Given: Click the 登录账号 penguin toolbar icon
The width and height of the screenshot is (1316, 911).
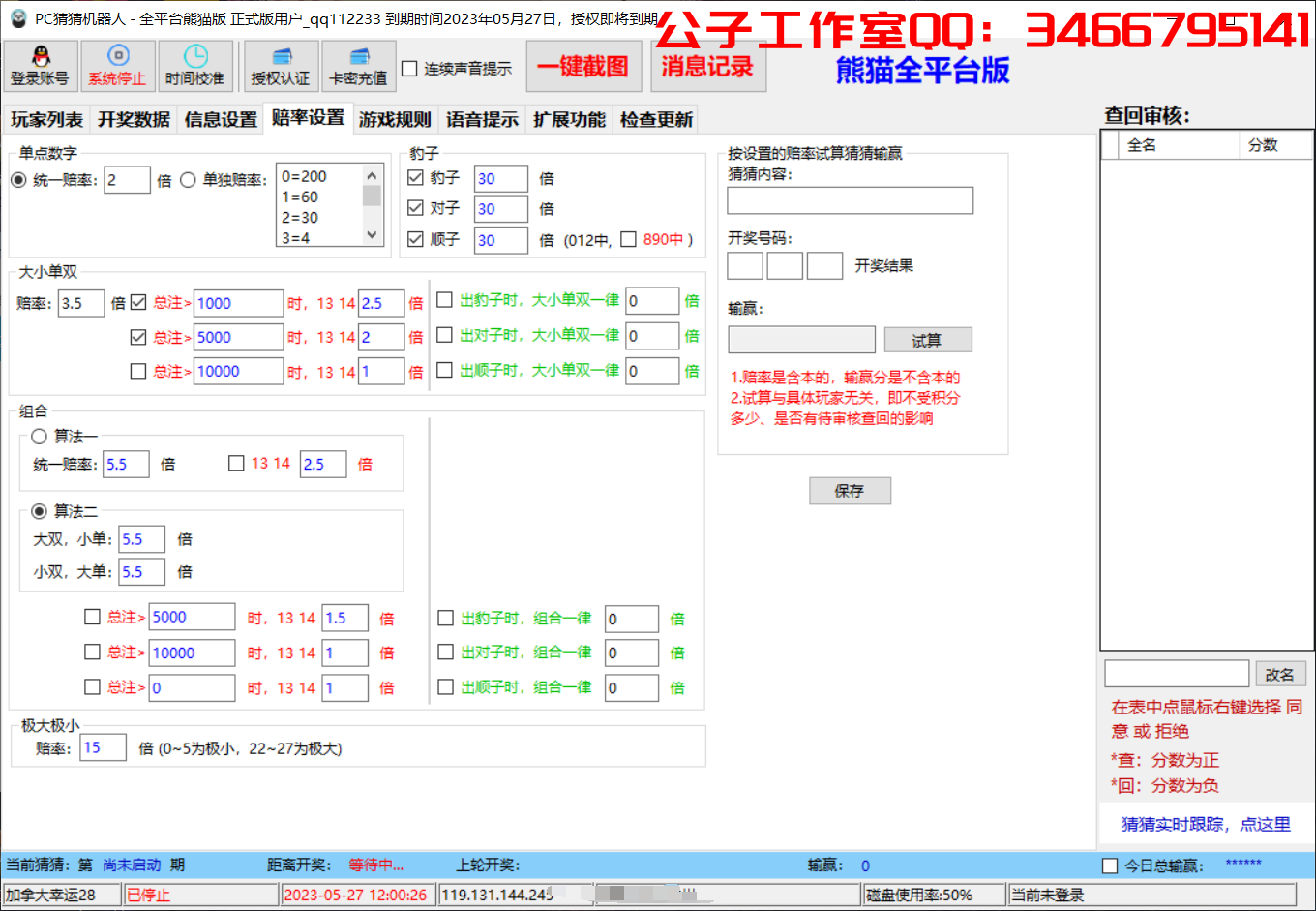Looking at the screenshot, I should coord(40,66).
